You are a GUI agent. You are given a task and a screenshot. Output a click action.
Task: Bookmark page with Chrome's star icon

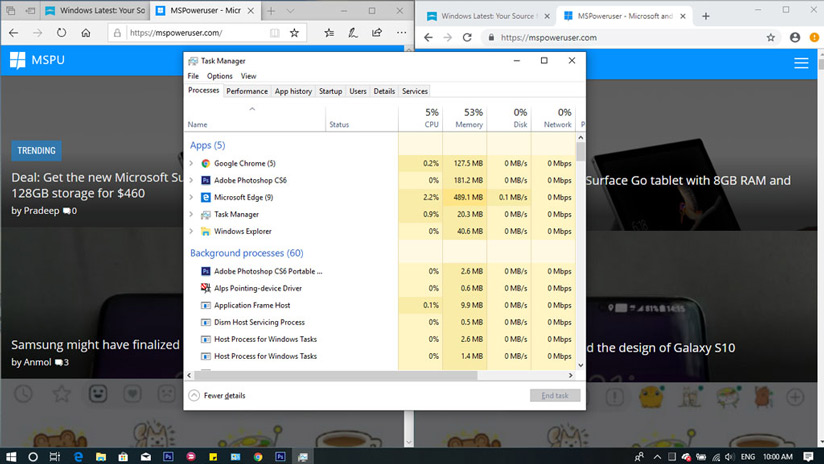[x=770, y=37]
